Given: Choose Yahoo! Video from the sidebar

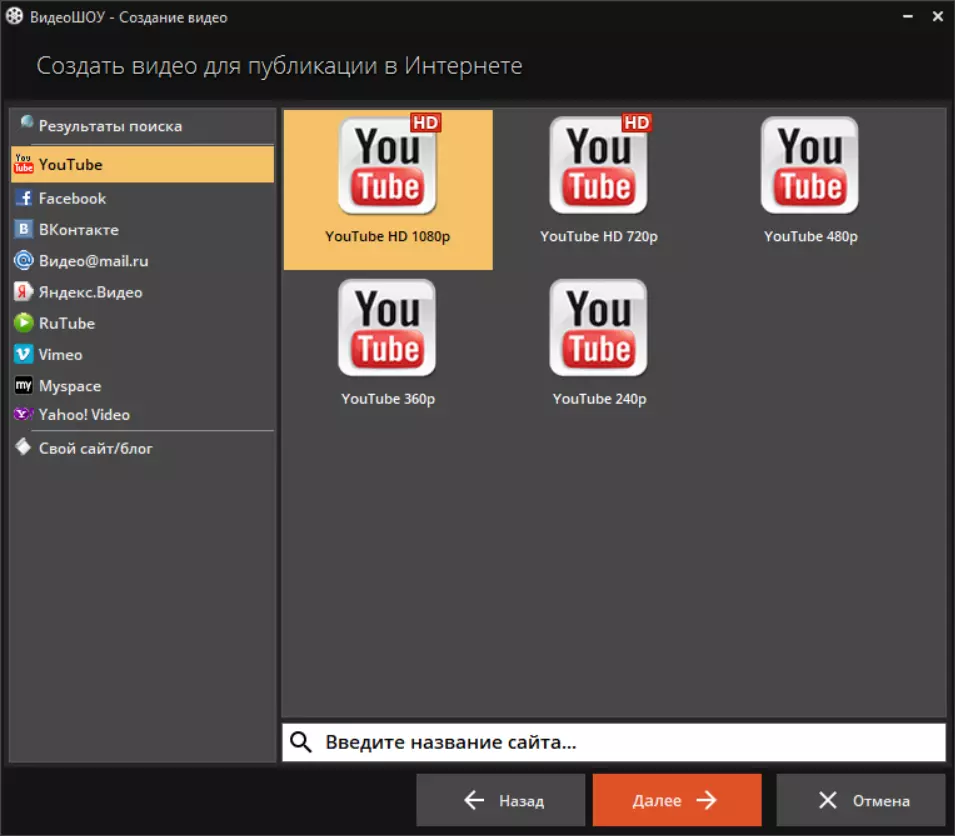Looking at the screenshot, I should click(143, 415).
